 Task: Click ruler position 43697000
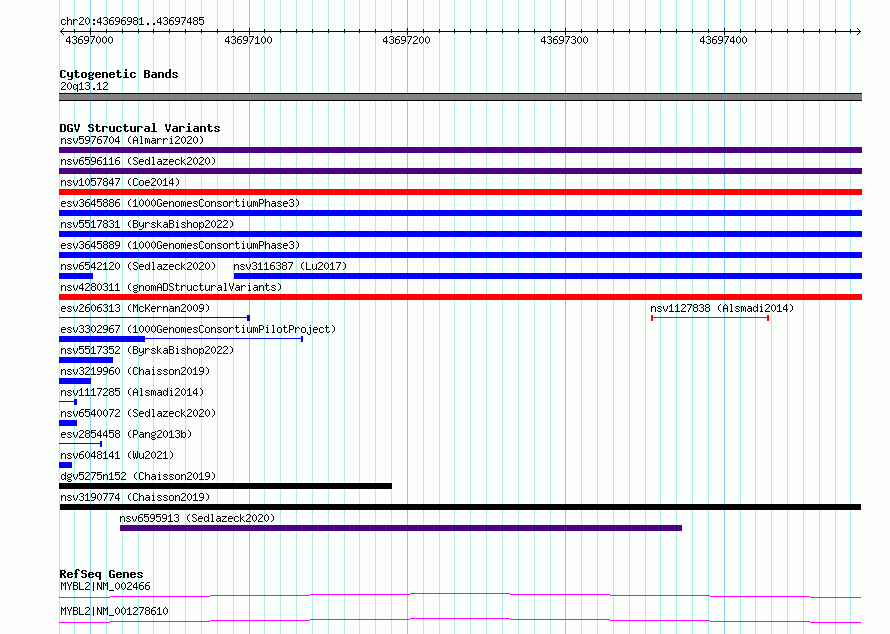click(x=89, y=40)
